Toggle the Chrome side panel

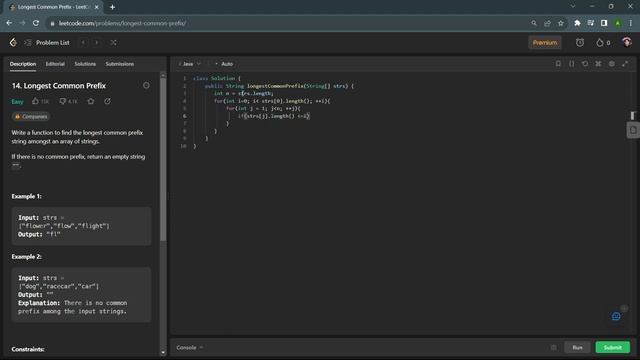pos(604,23)
